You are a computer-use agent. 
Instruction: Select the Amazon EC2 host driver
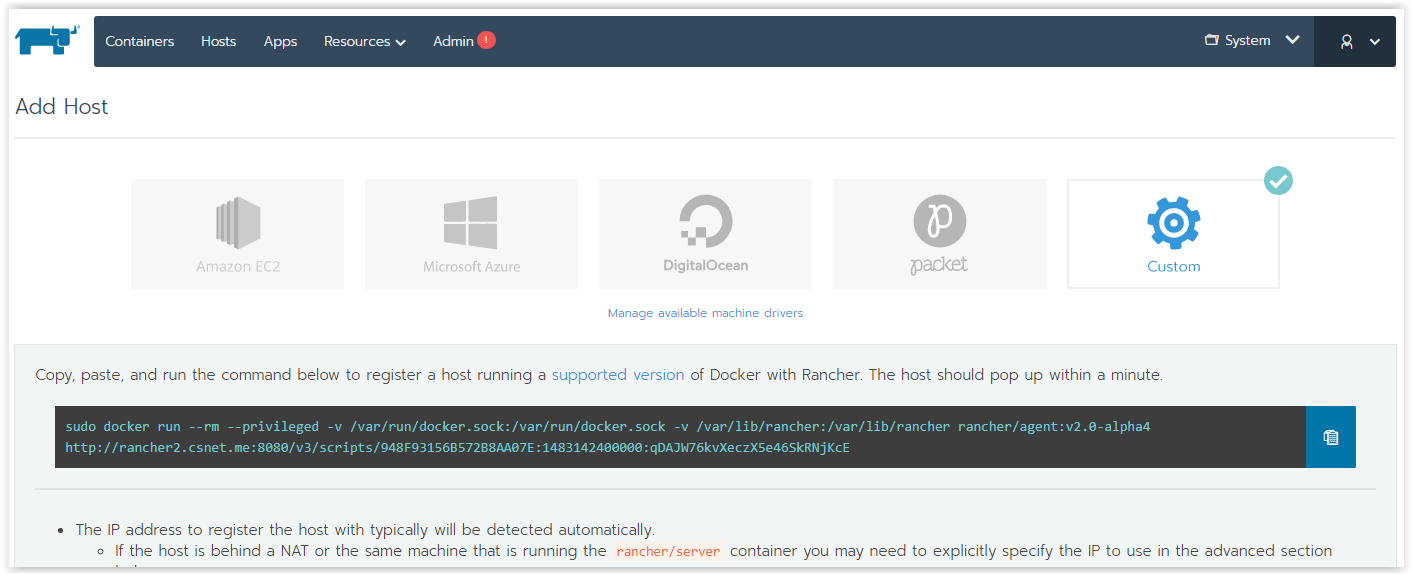click(237, 234)
